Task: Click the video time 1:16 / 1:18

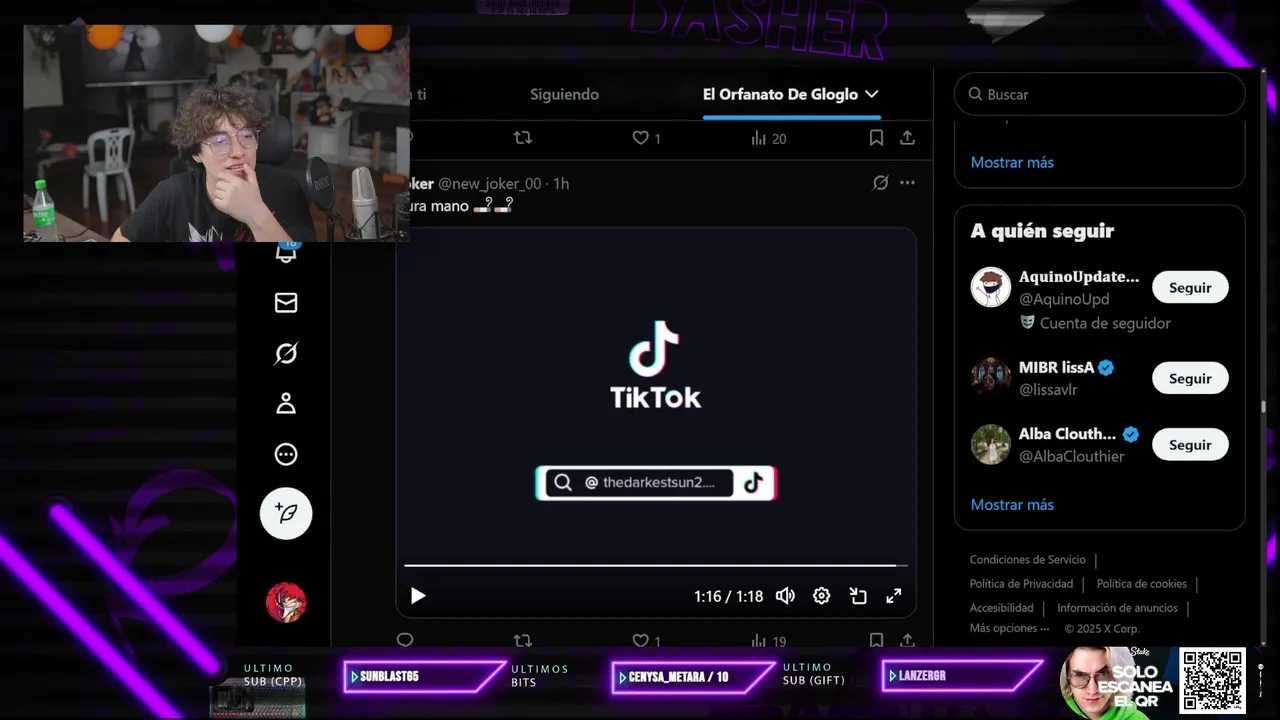Action: click(x=729, y=596)
